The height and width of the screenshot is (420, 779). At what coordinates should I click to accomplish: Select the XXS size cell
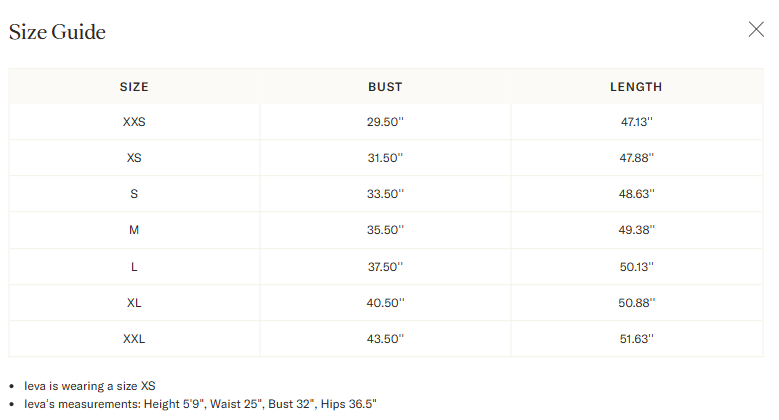(x=134, y=122)
